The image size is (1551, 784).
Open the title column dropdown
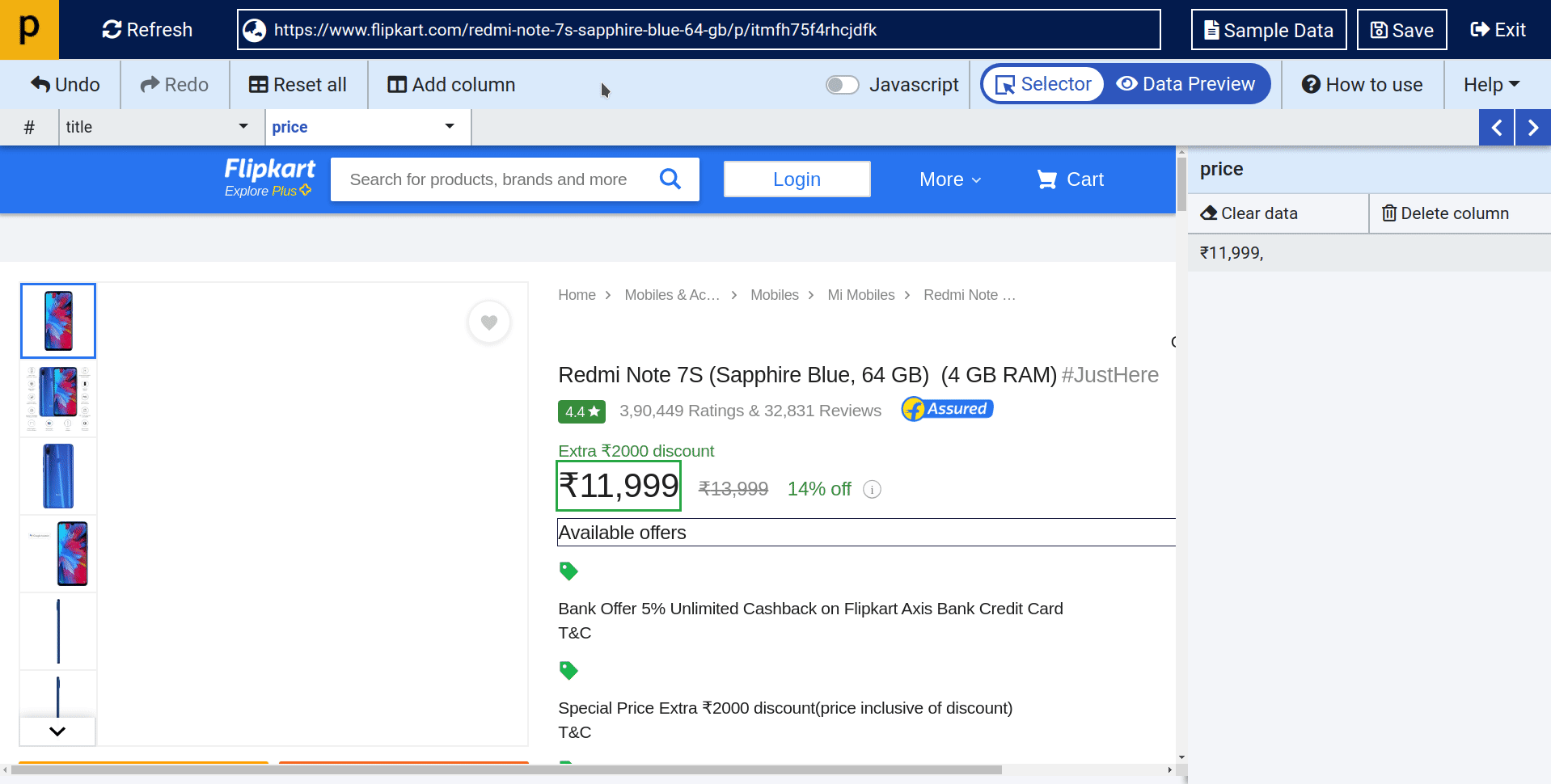tap(243, 127)
